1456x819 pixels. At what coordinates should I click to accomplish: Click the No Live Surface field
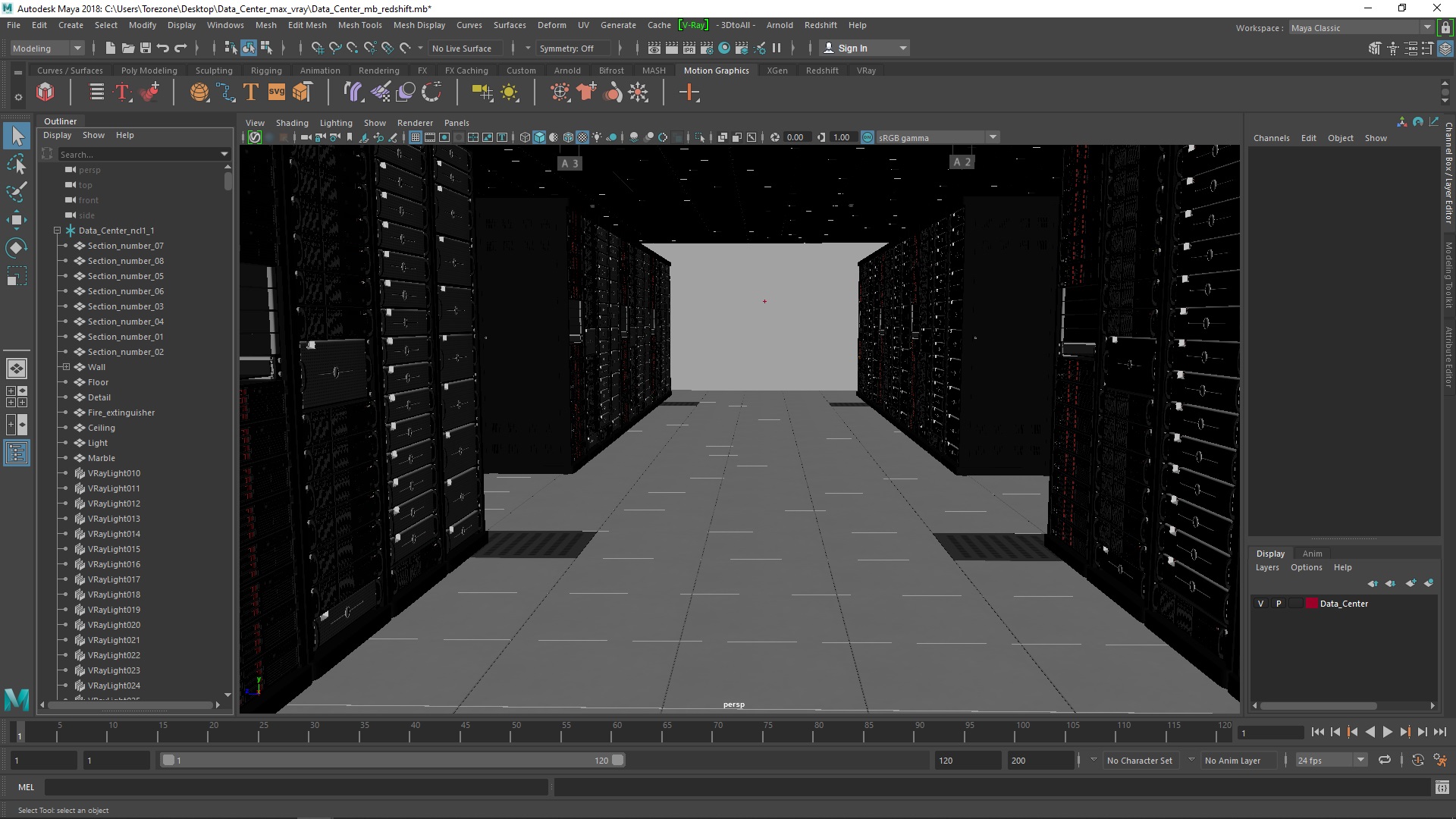click(462, 48)
